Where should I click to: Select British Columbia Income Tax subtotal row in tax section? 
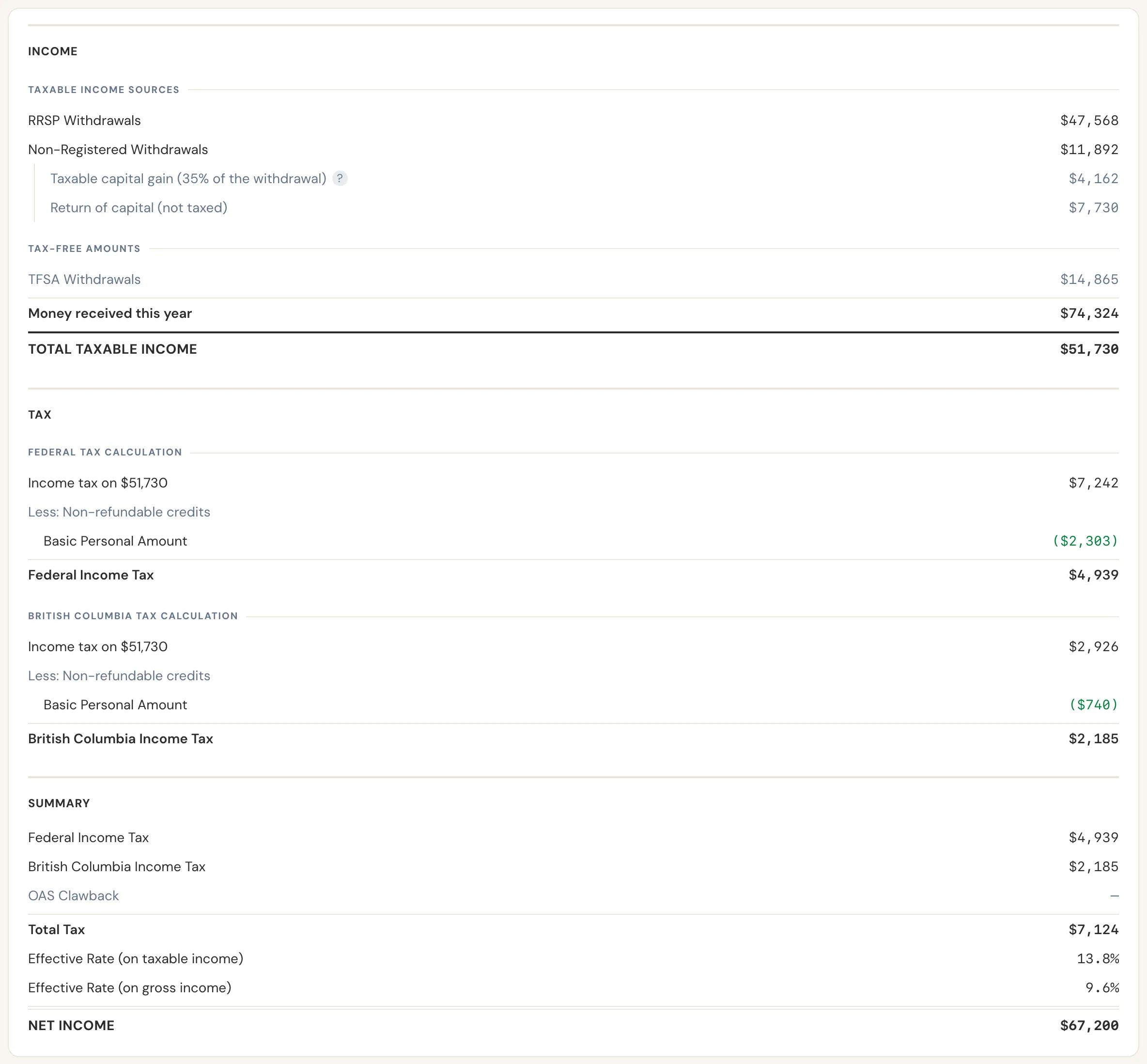[x=573, y=739]
